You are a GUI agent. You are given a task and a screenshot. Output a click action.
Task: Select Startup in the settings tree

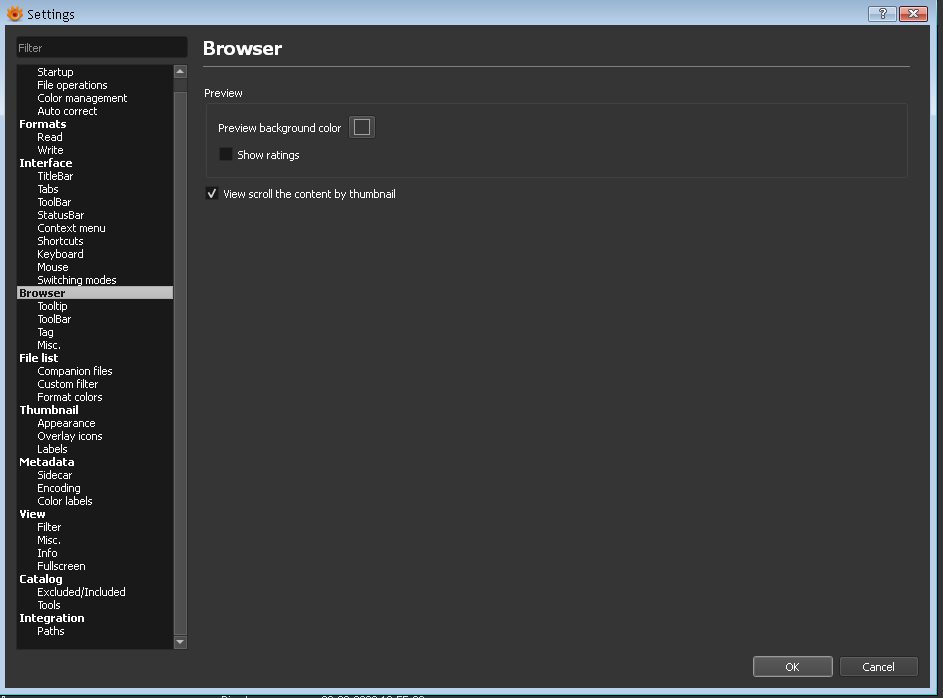[x=55, y=72]
